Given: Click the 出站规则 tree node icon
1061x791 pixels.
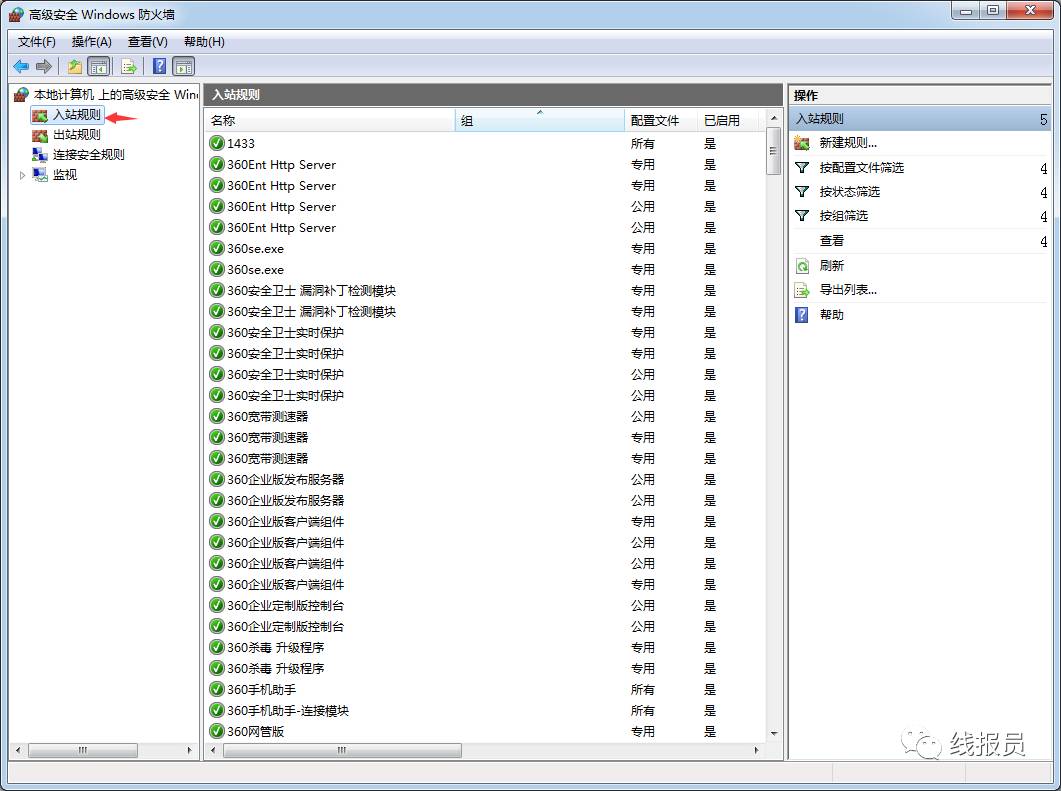Looking at the screenshot, I should pos(40,135).
